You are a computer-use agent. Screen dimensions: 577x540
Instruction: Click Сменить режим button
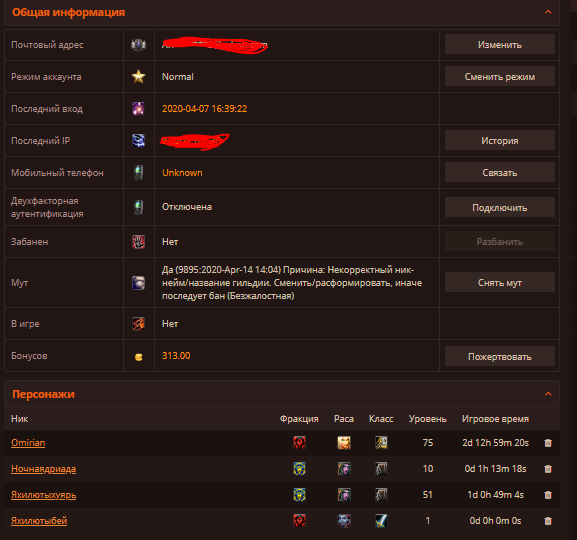[500, 77]
